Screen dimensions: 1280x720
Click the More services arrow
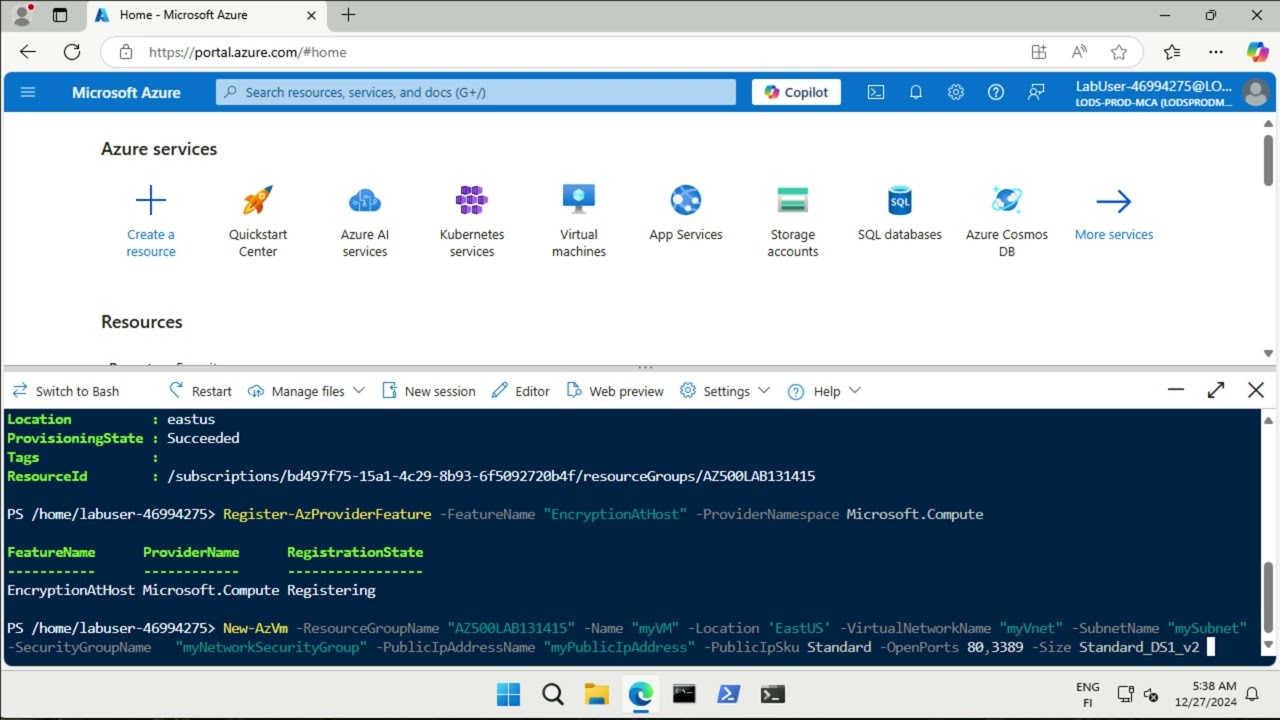pos(1114,202)
